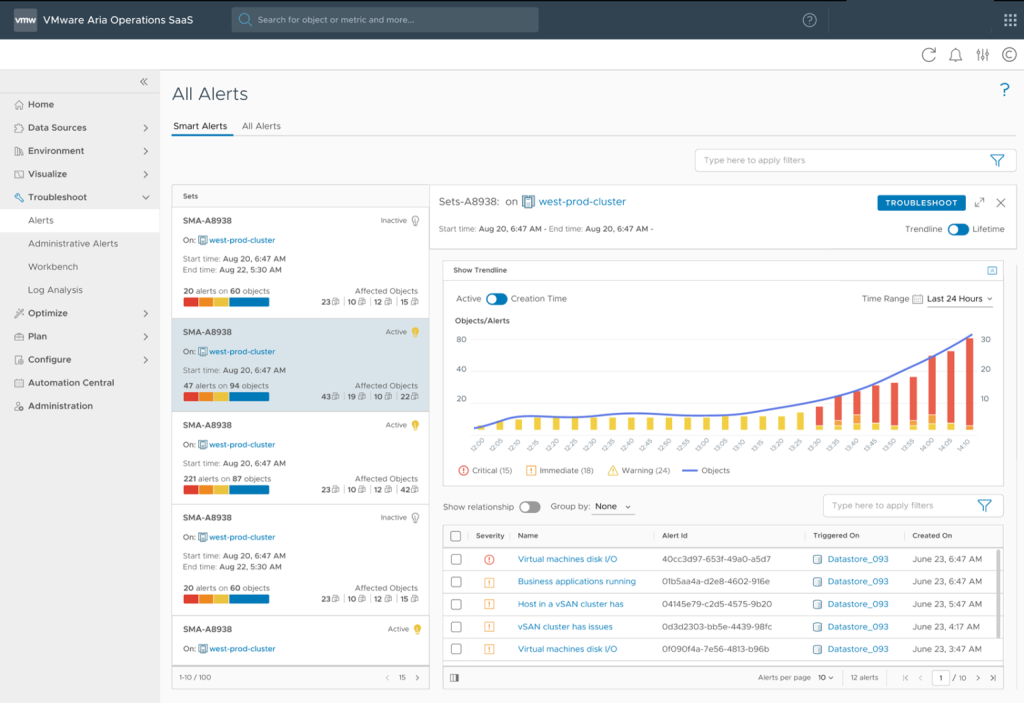The width and height of the screenshot is (1024, 703).
Task: Toggle the Show relationship switch
Action: (x=529, y=507)
